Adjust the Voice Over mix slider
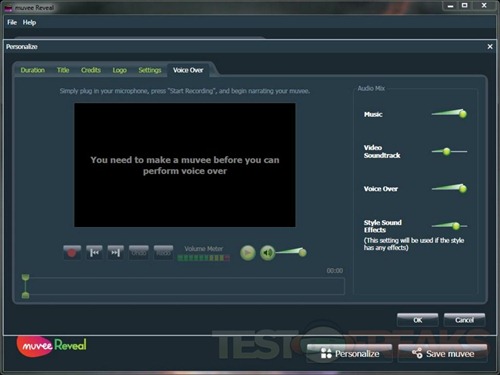This screenshot has height=375, width=500. (449, 188)
